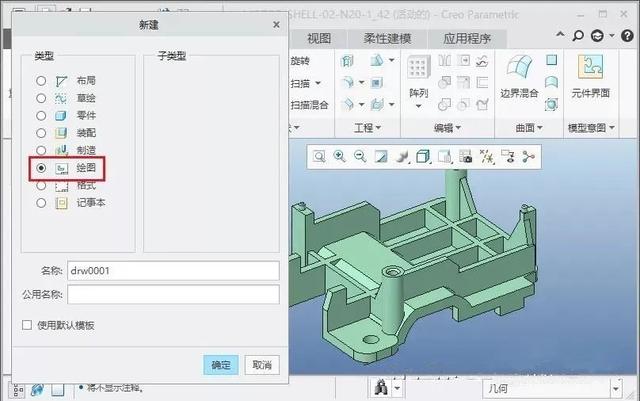Expand the 模型意图 group menu
This screenshot has width=640, height=401.
591,128
